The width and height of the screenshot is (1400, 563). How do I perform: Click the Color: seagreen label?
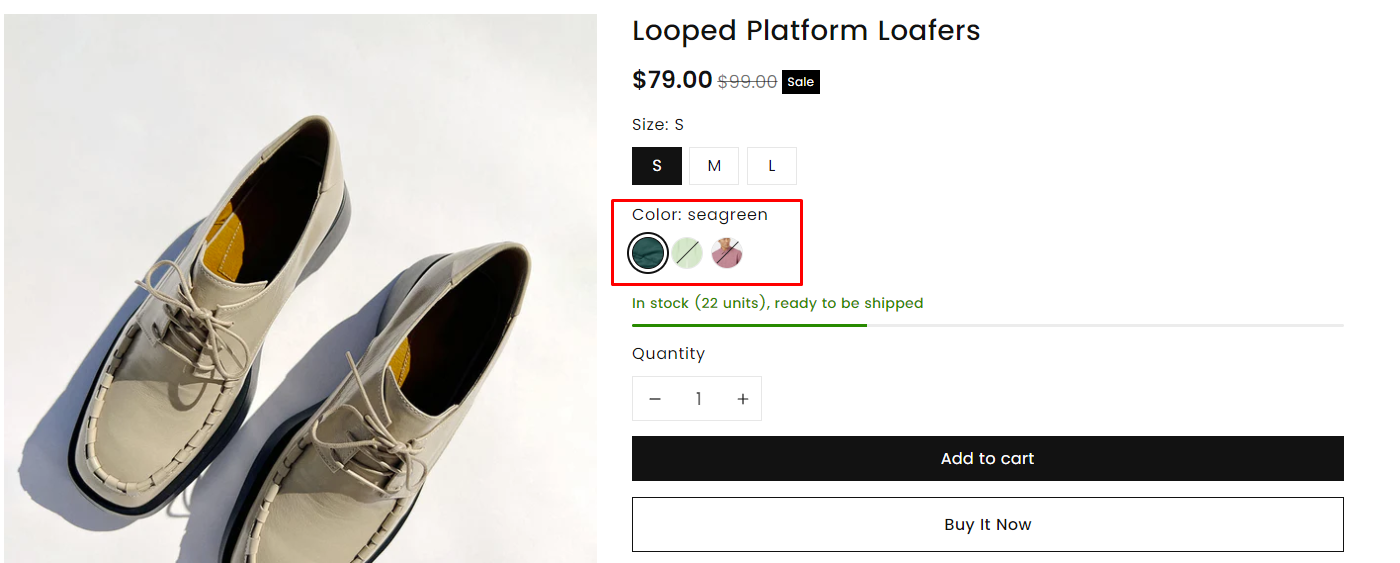pos(699,215)
